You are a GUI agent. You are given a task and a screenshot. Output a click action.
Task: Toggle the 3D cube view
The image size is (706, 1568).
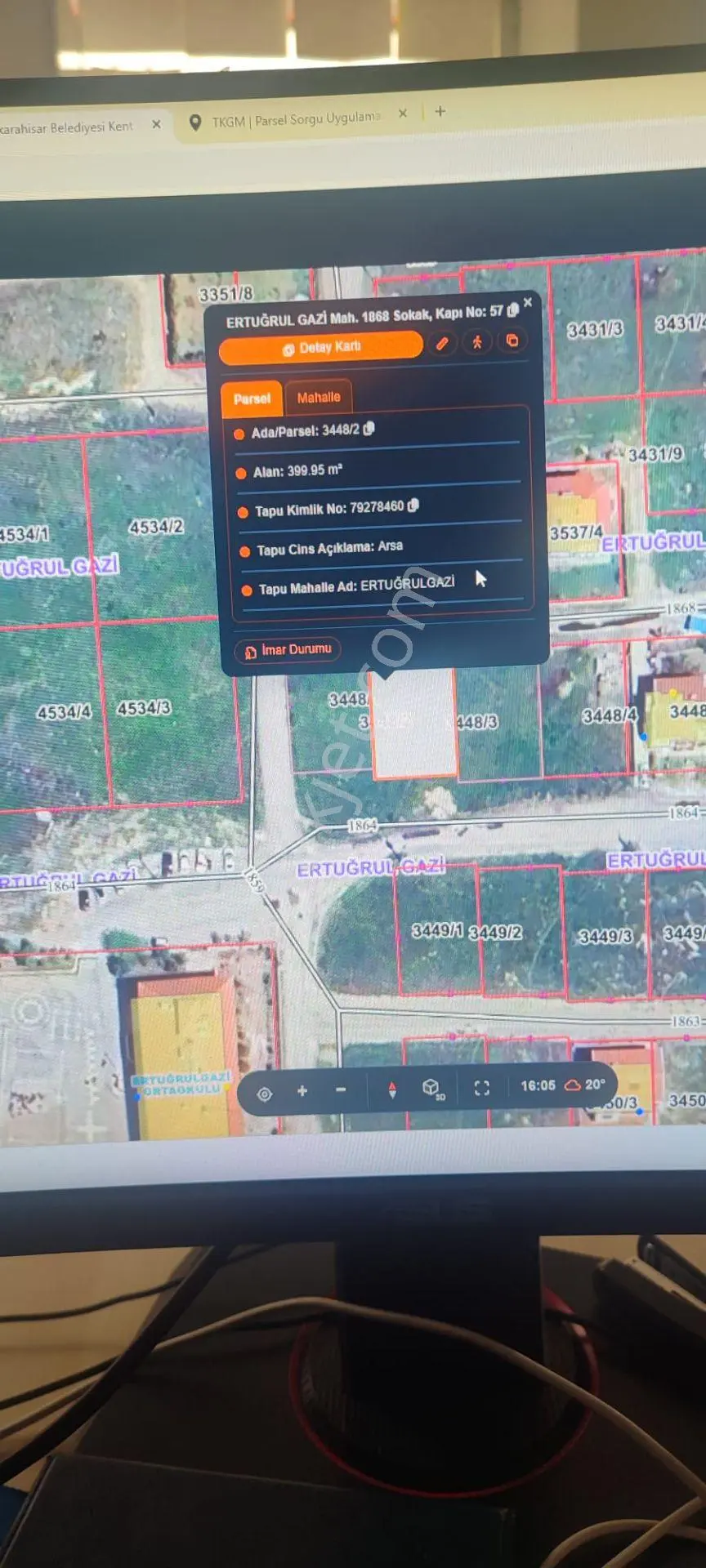(432, 1088)
